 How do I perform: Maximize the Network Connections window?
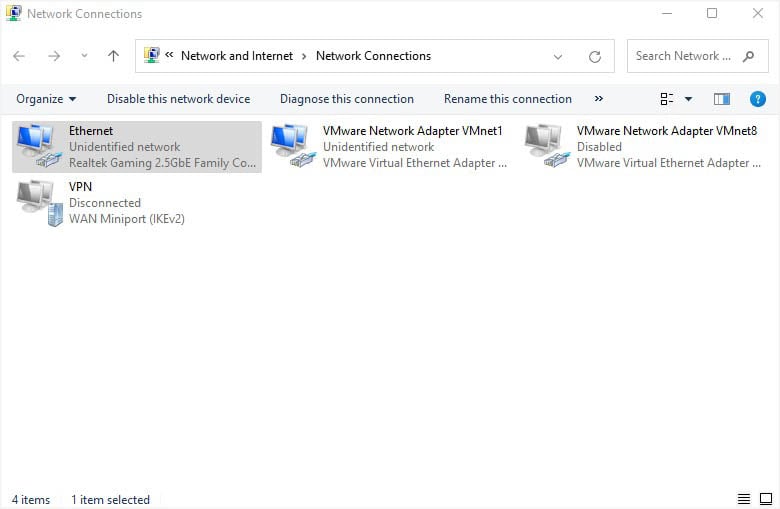point(712,13)
